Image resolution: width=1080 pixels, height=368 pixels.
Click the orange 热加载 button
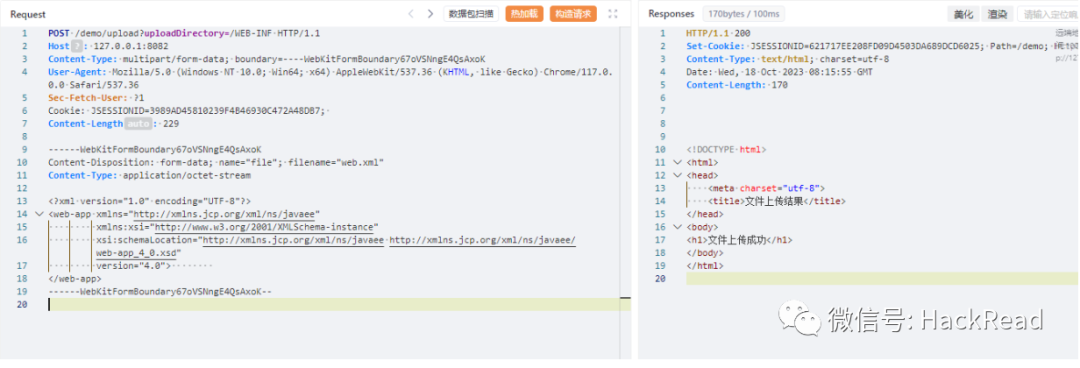point(524,14)
